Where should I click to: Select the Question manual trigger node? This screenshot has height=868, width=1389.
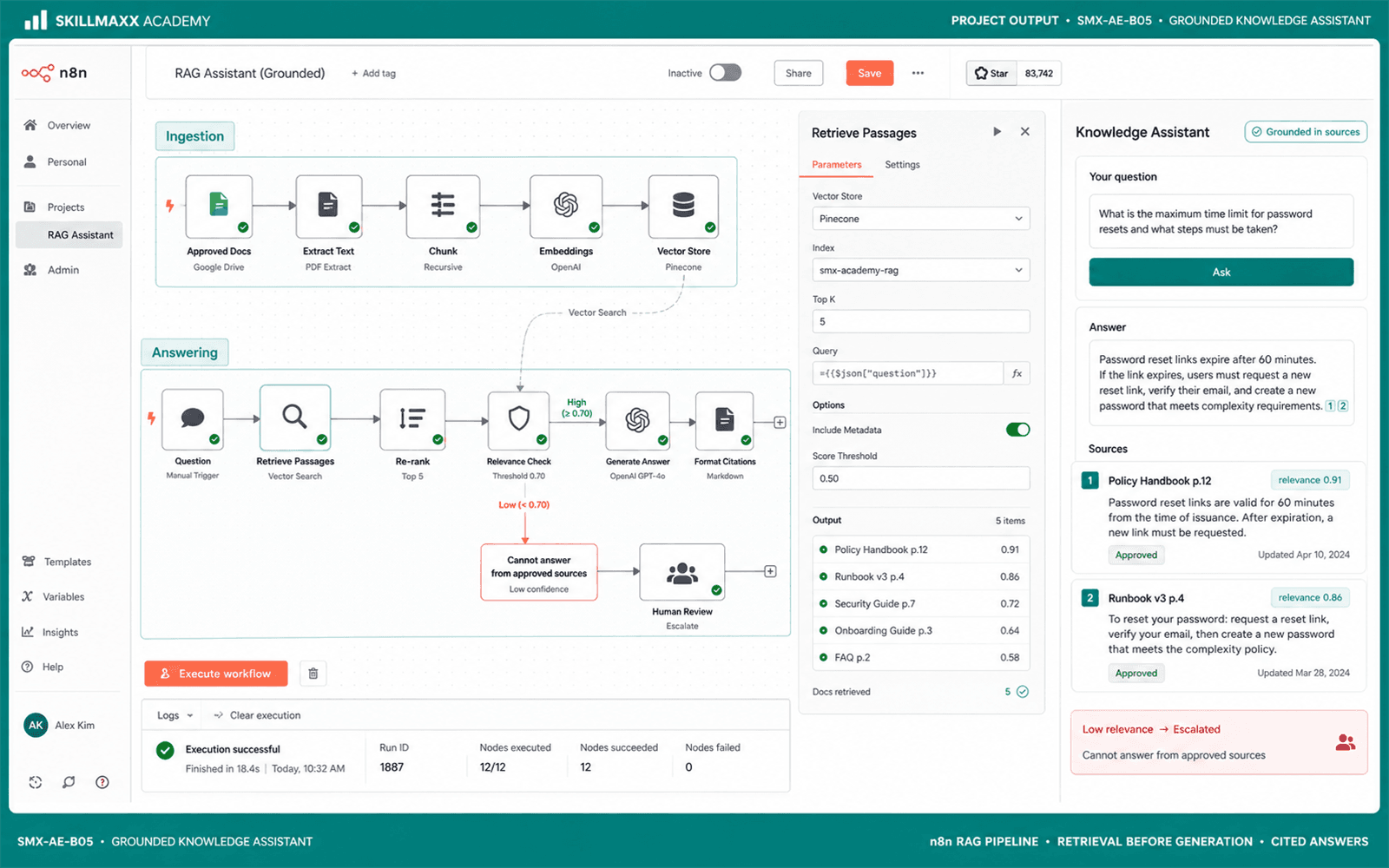[x=193, y=419]
